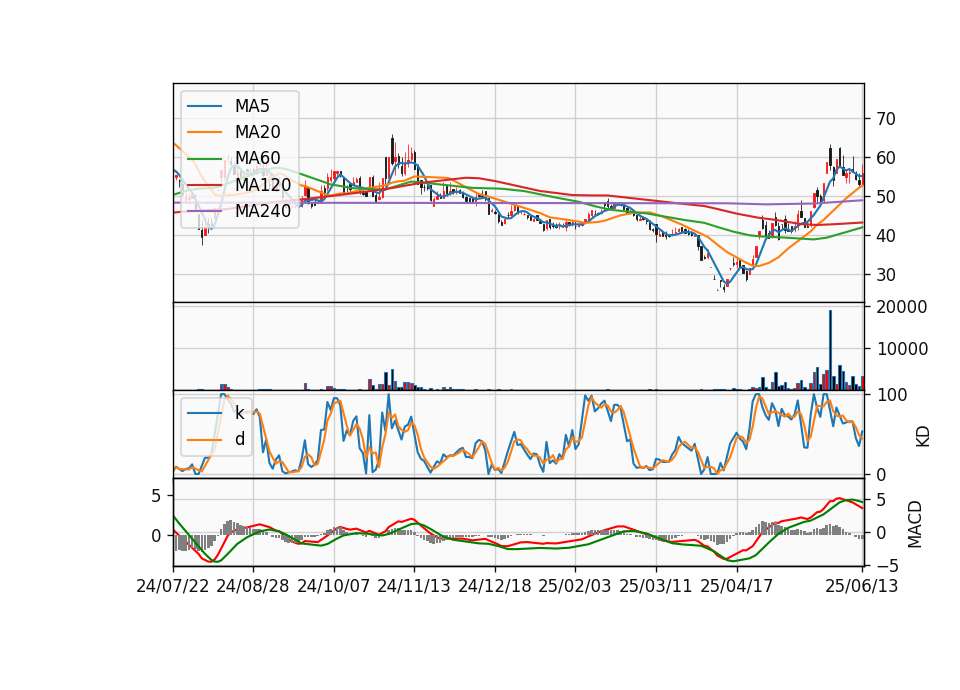Click the green MA60 legend line sample

[x=204, y=159]
